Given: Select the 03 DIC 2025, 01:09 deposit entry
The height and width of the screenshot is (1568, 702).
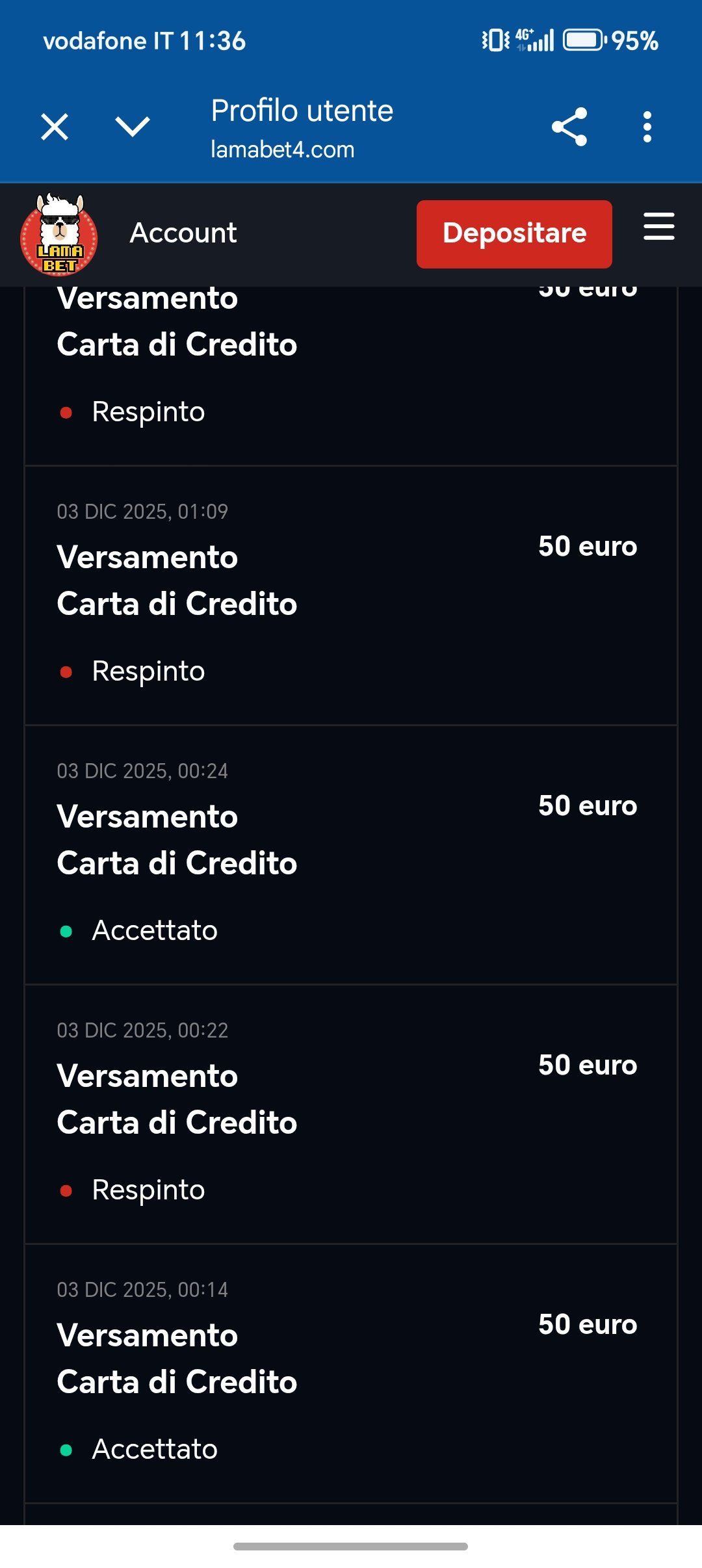Looking at the screenshot, I should (351, 594).
